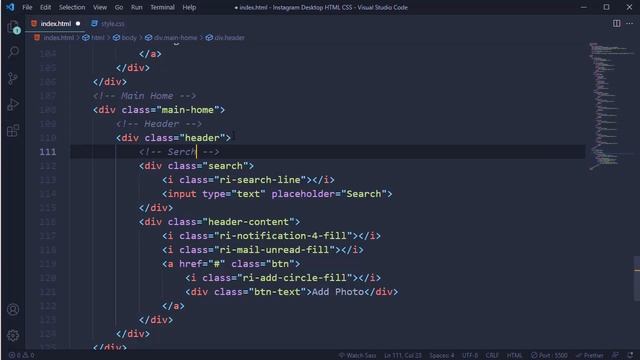The height and width of the screenshot is (360, 640).
Task: Click div.main-home in the breadcrumb
Action: (x=176, y=38)
